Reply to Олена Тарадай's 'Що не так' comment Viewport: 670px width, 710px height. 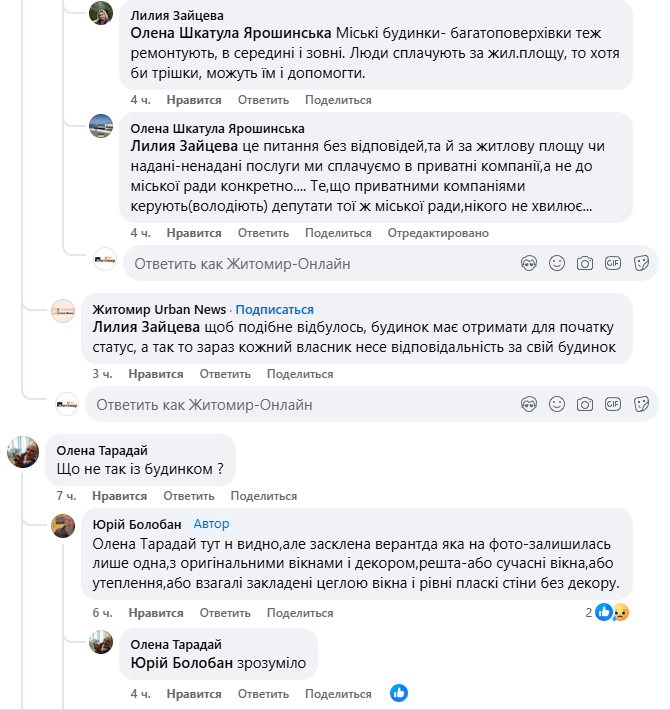[x=189, y=496]
